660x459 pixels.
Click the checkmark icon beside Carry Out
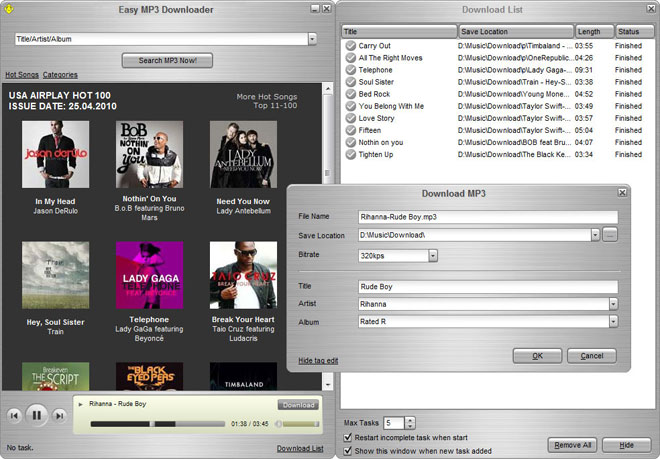coord(350,46)
